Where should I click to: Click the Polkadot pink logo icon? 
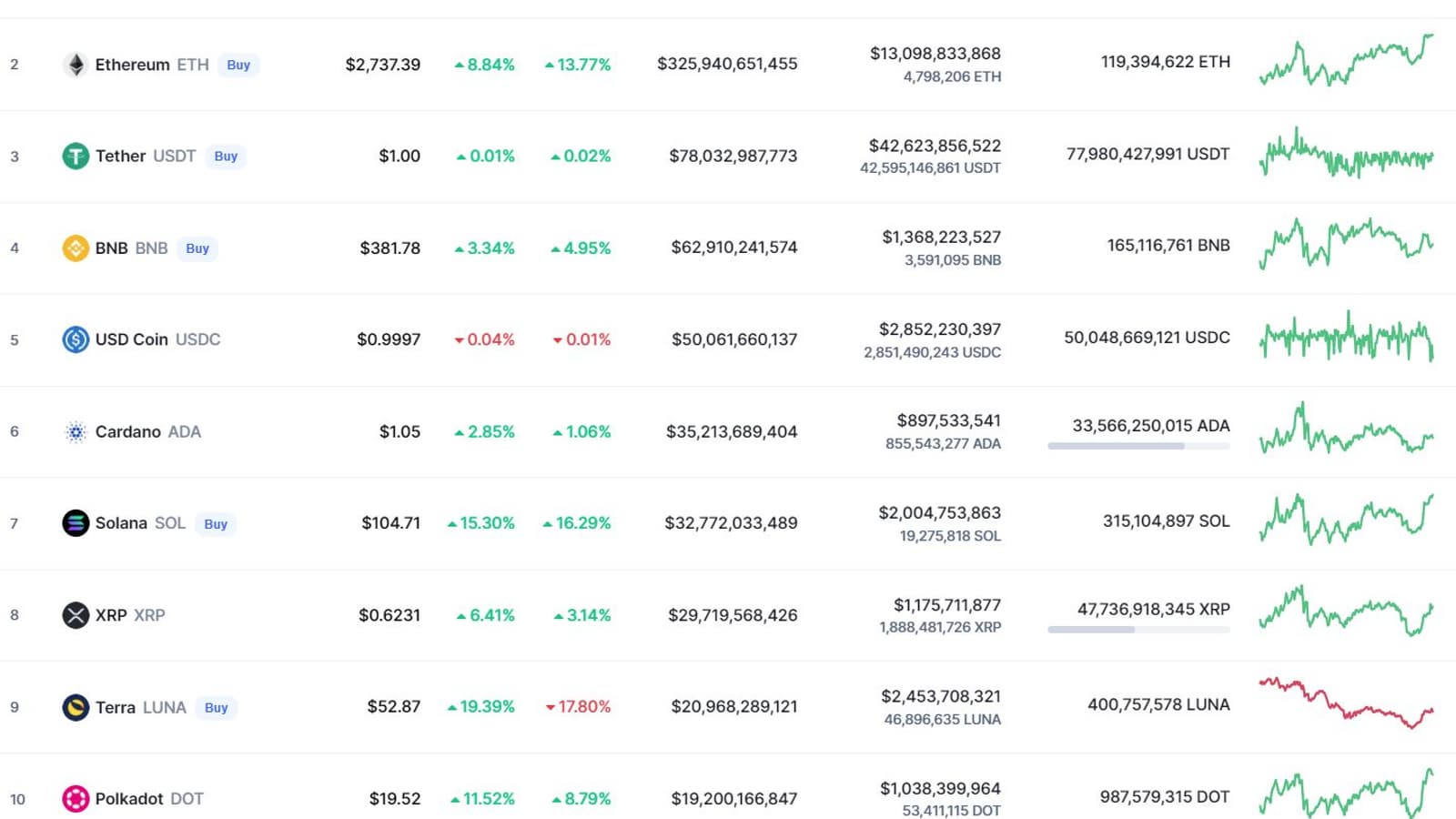(x=76, y=799)
